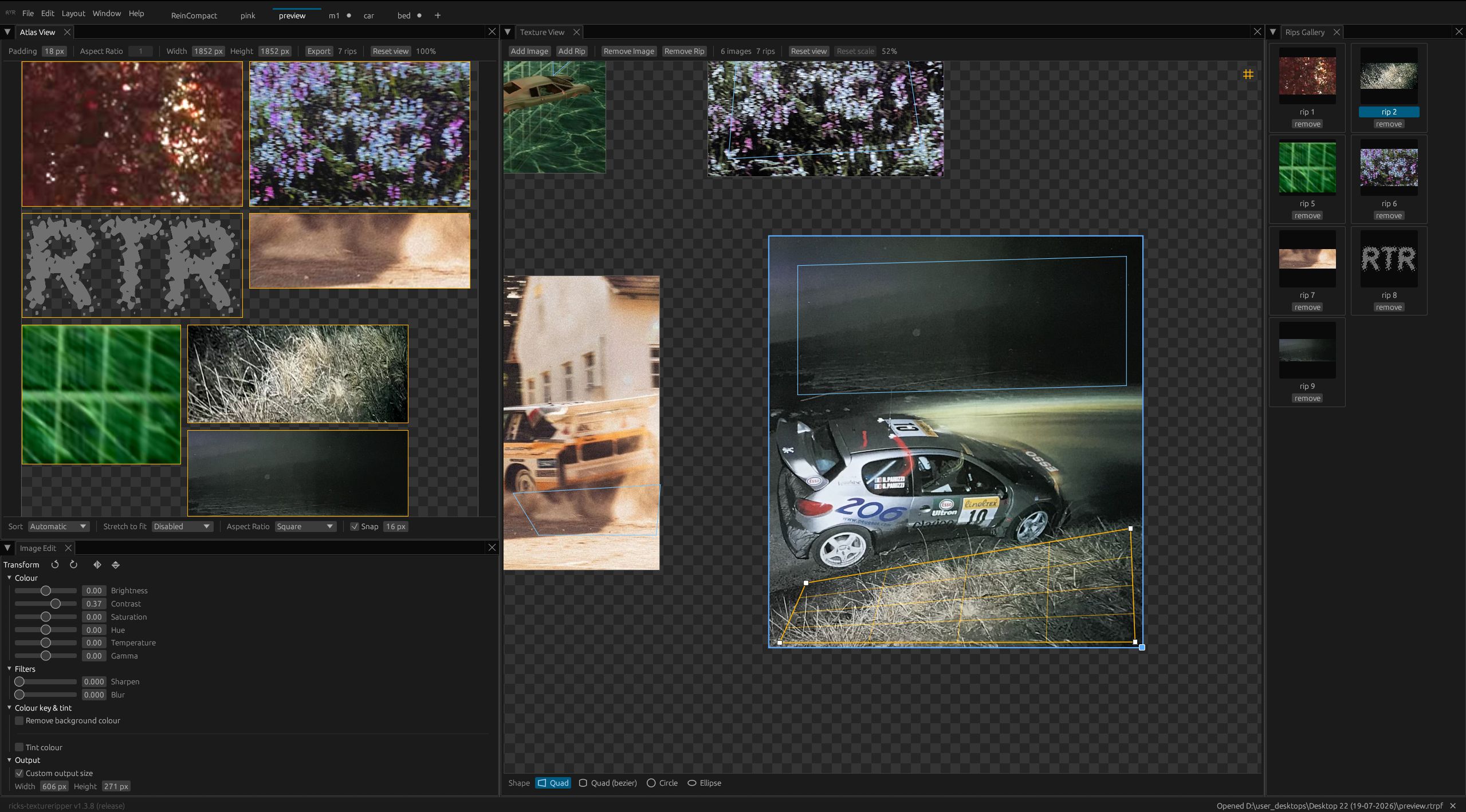Select the rip 8 RTR thumbnail
This screenshot has height=812, width=1466.
pos(1389,259)
